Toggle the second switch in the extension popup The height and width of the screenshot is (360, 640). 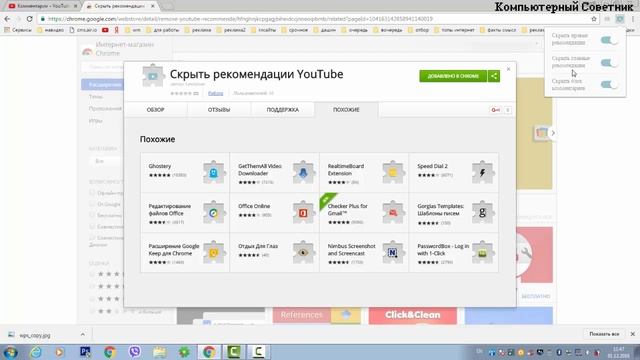(x=609, y=62)
